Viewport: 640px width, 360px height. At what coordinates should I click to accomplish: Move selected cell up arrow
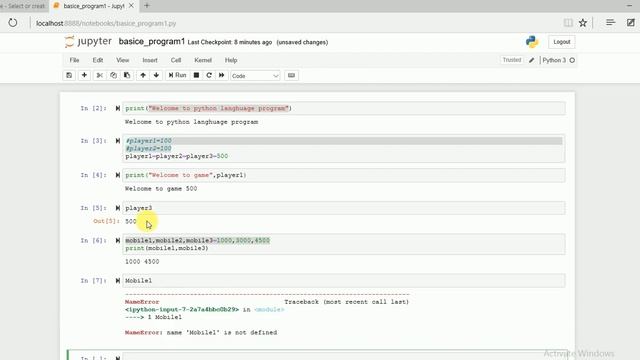coord(143,76)
